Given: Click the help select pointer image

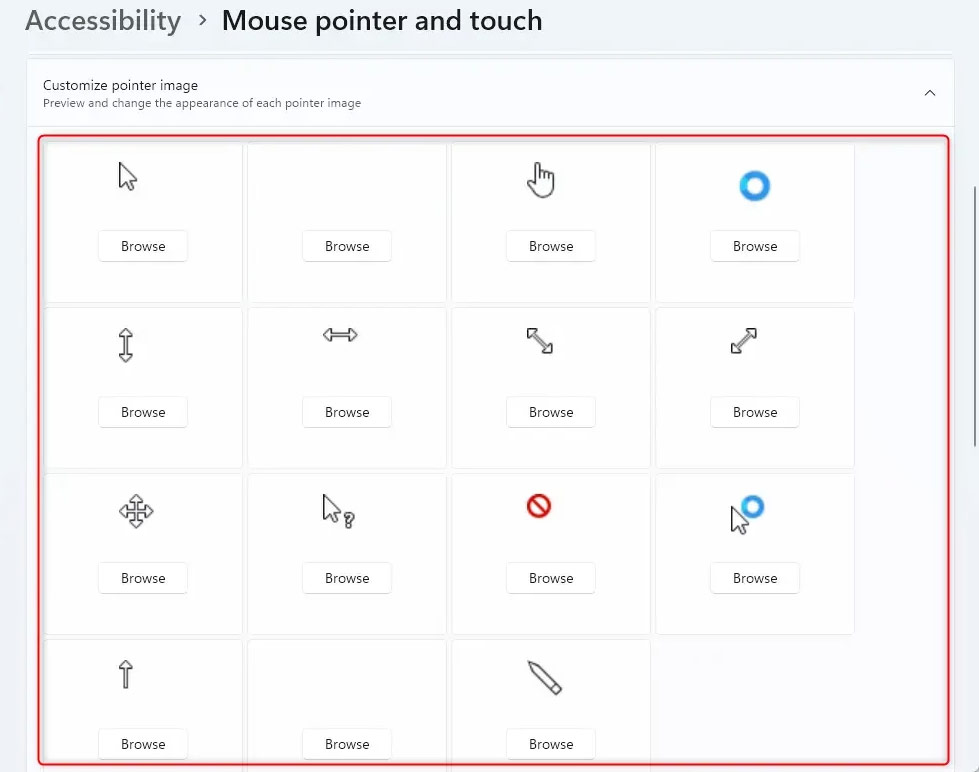Looking at the screenshot, I should 338,510.
